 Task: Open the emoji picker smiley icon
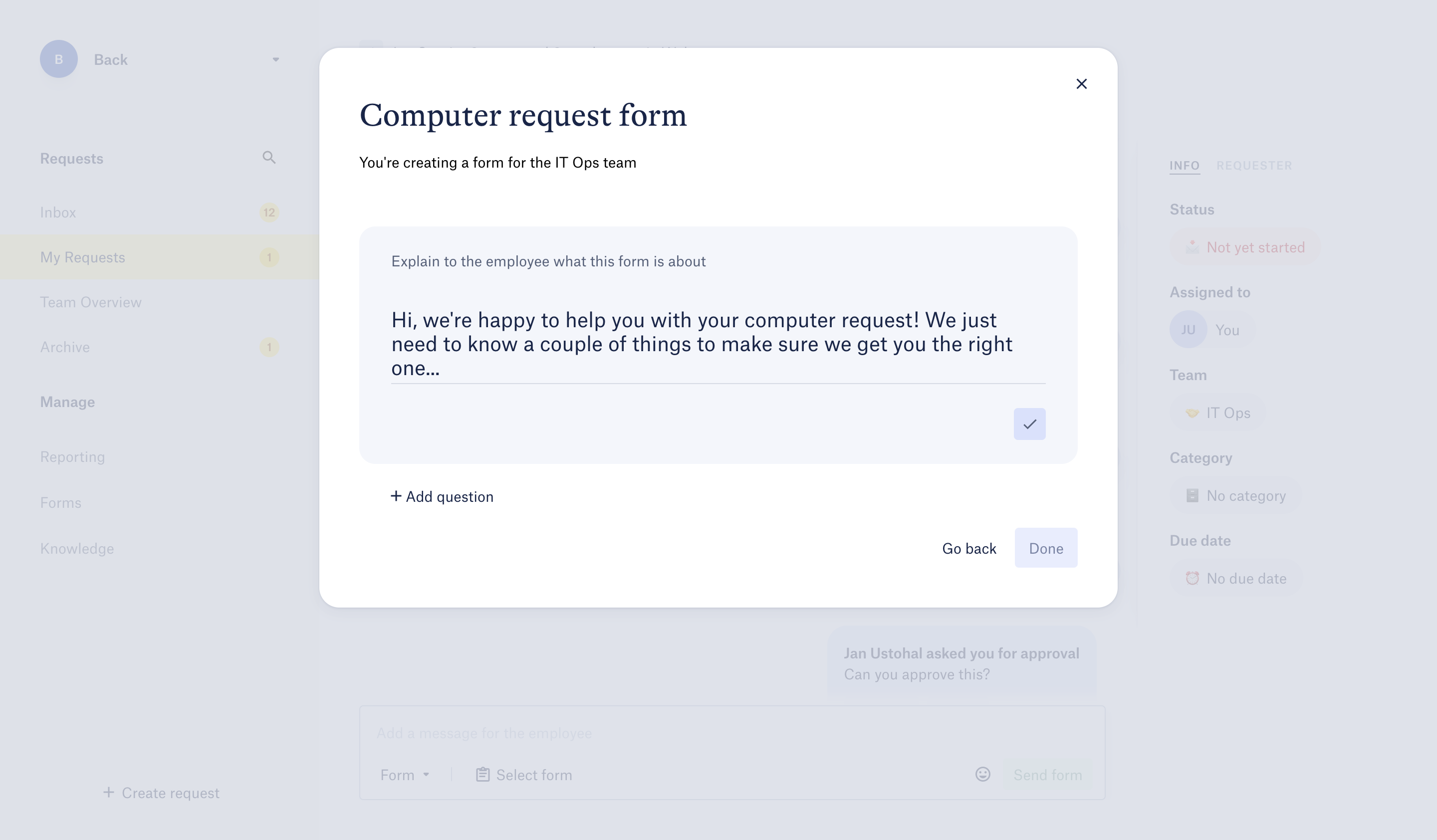982,774
